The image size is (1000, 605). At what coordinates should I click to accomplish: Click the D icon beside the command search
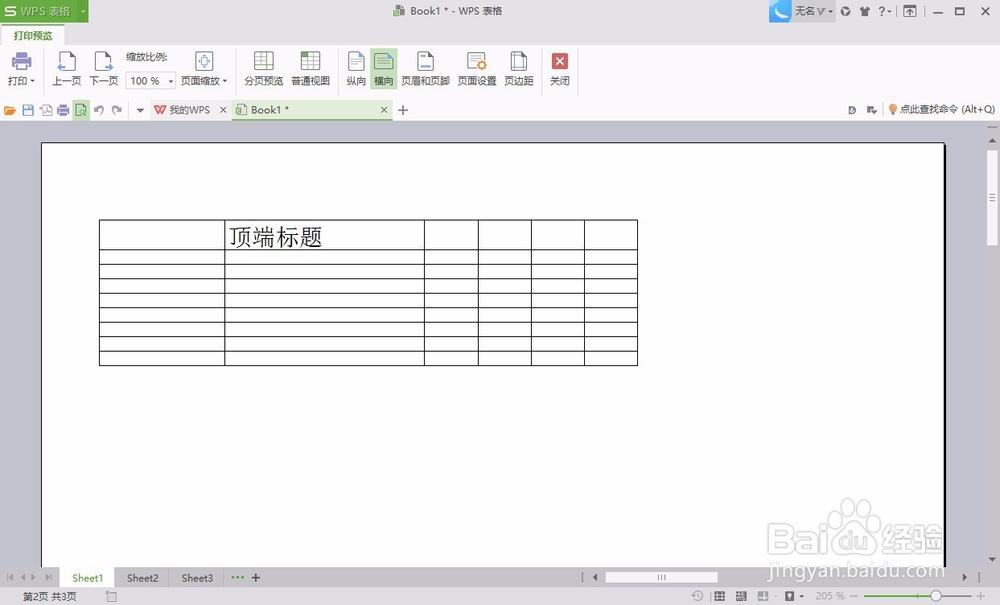click(852, 110)
